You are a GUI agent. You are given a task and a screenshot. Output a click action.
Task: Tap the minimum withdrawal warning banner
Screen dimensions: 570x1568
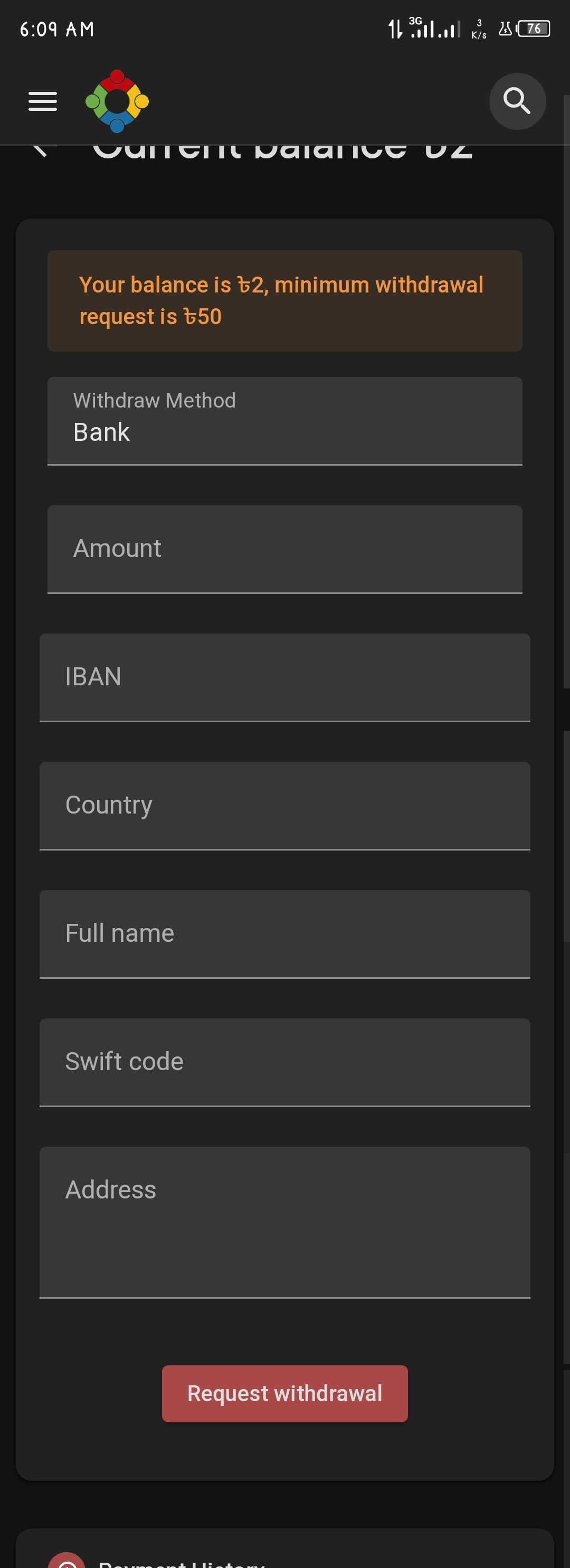click(x=284, y=301)
